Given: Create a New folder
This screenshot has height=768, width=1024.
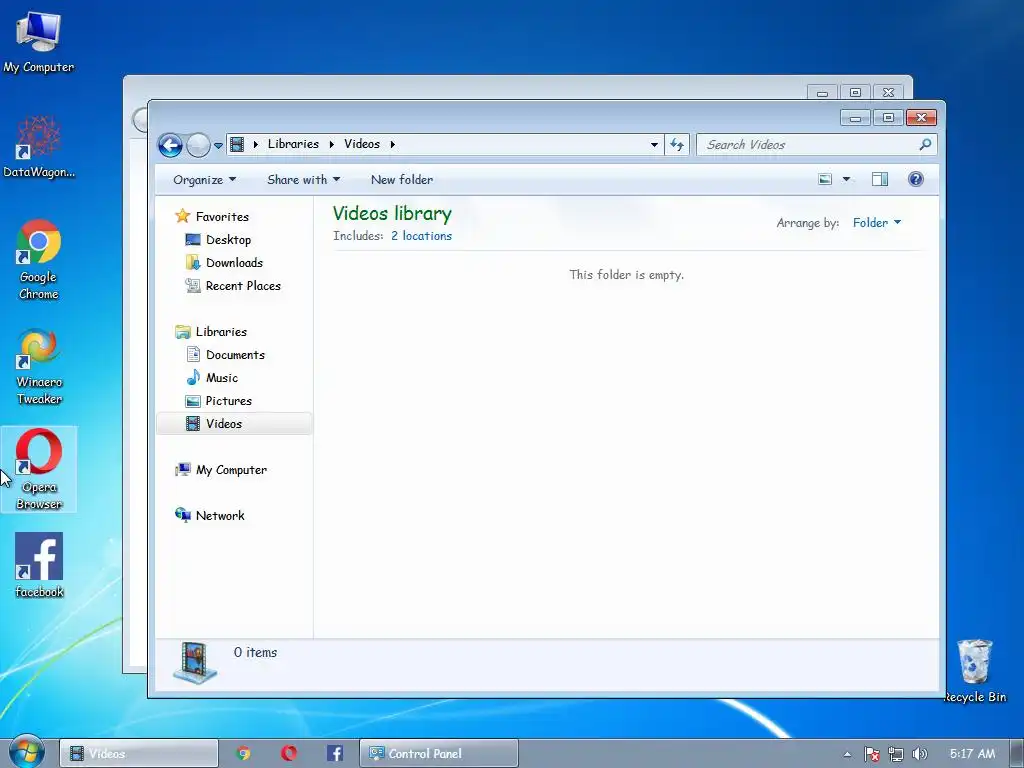Looking at the screenshot, I should (402, 180).
